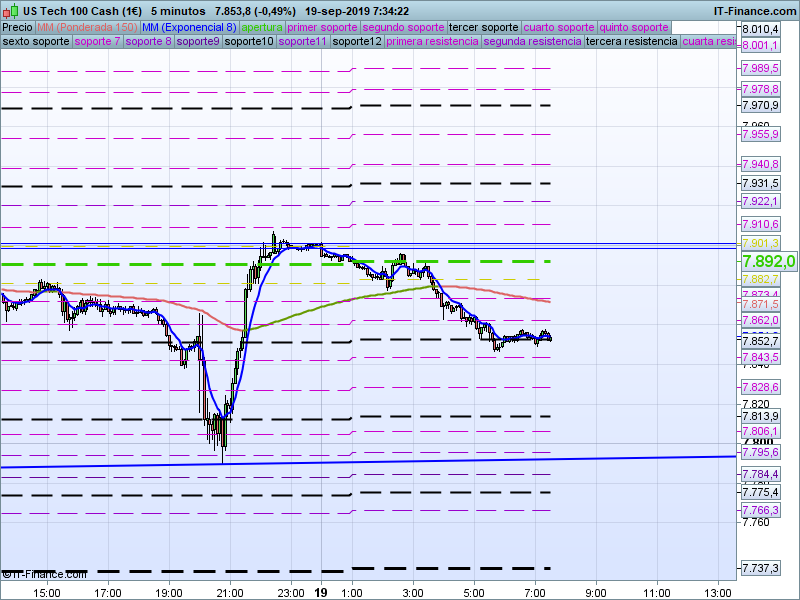Click the bold 19 date marker on the time axis
Screen dimensions: 800x600
click(322, 591)
